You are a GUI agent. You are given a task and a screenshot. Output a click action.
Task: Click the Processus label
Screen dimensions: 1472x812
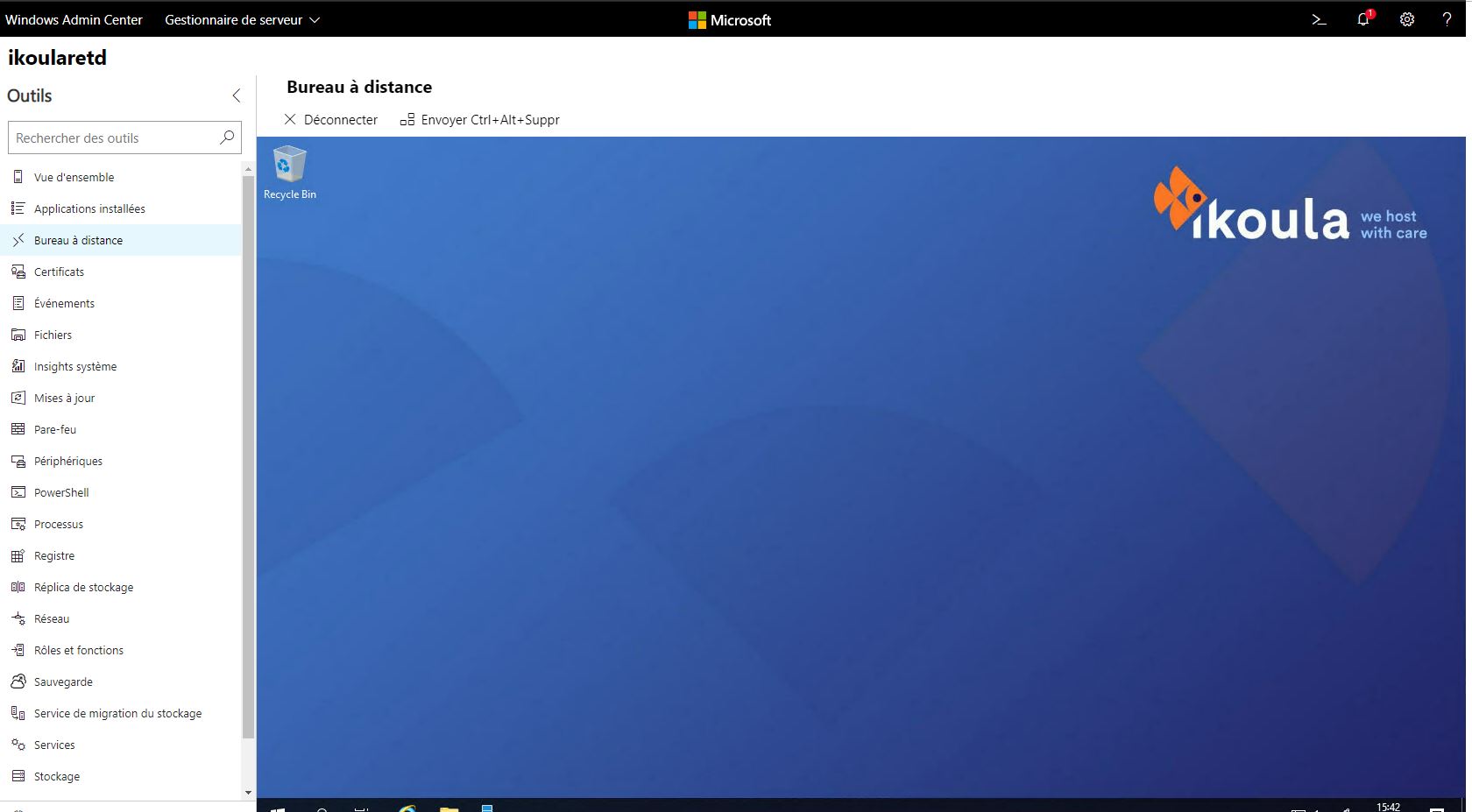tap(59, 524)
